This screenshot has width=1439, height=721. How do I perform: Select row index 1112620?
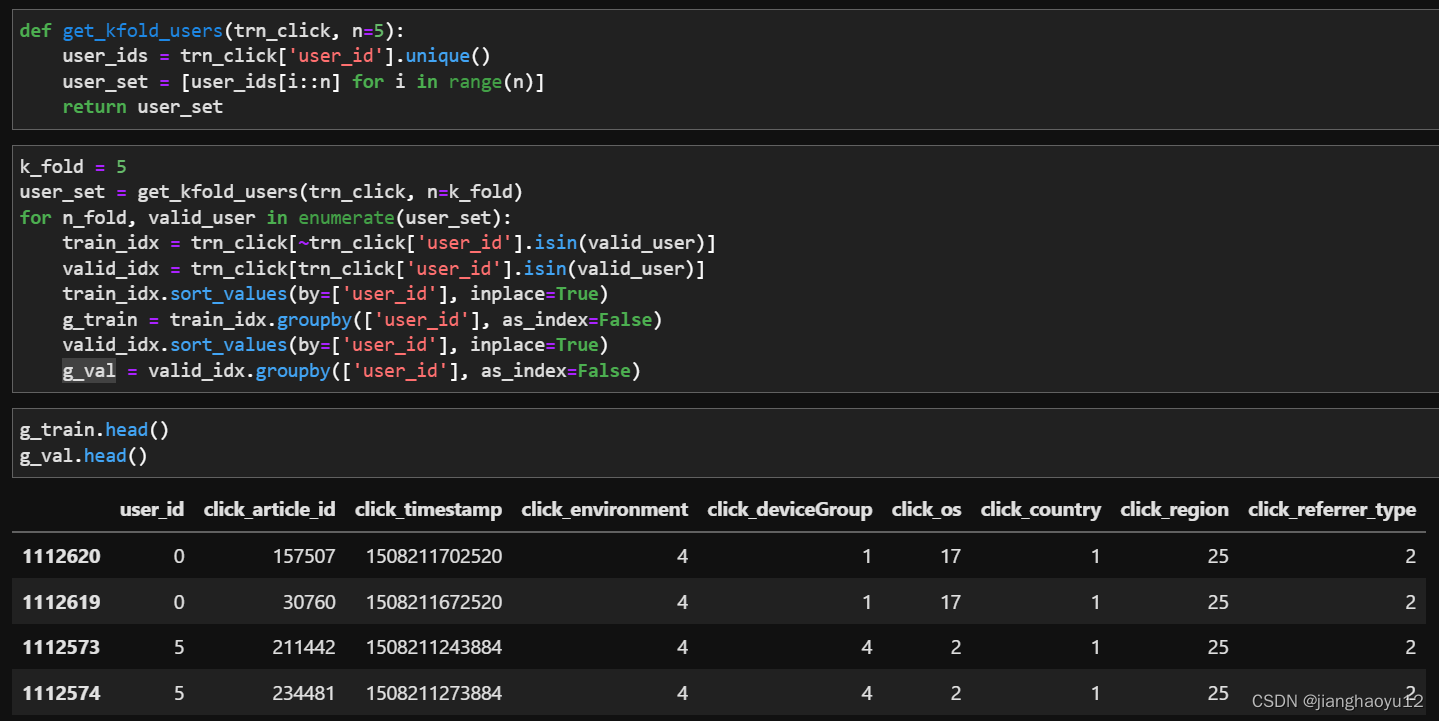[61, 557]
